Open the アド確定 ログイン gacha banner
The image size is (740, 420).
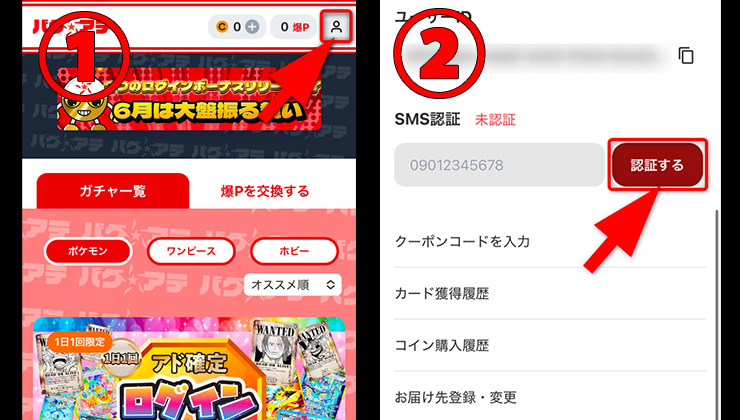coord(189,369)
